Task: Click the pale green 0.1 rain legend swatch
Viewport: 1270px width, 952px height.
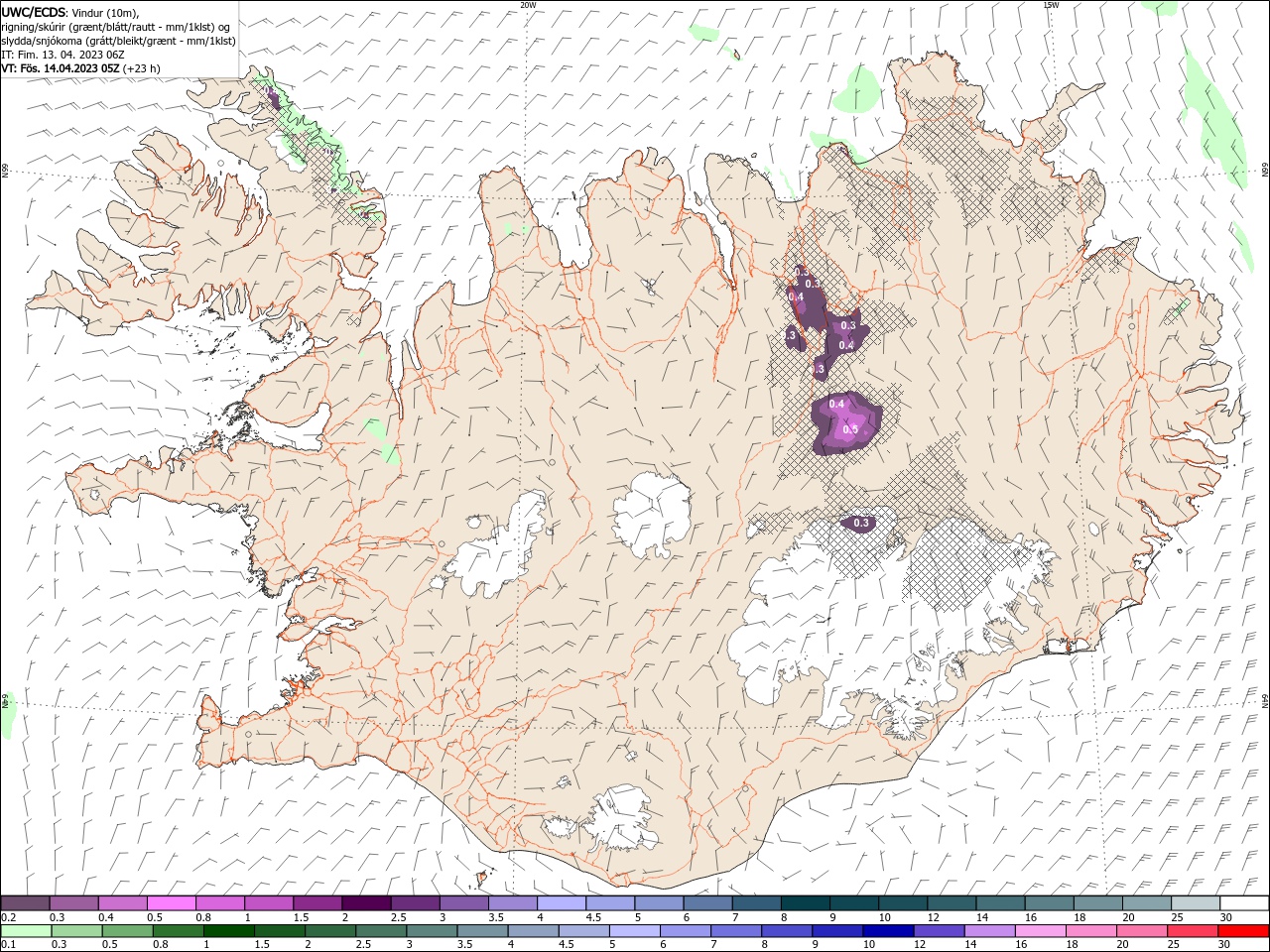Action: tap(26, 931)
